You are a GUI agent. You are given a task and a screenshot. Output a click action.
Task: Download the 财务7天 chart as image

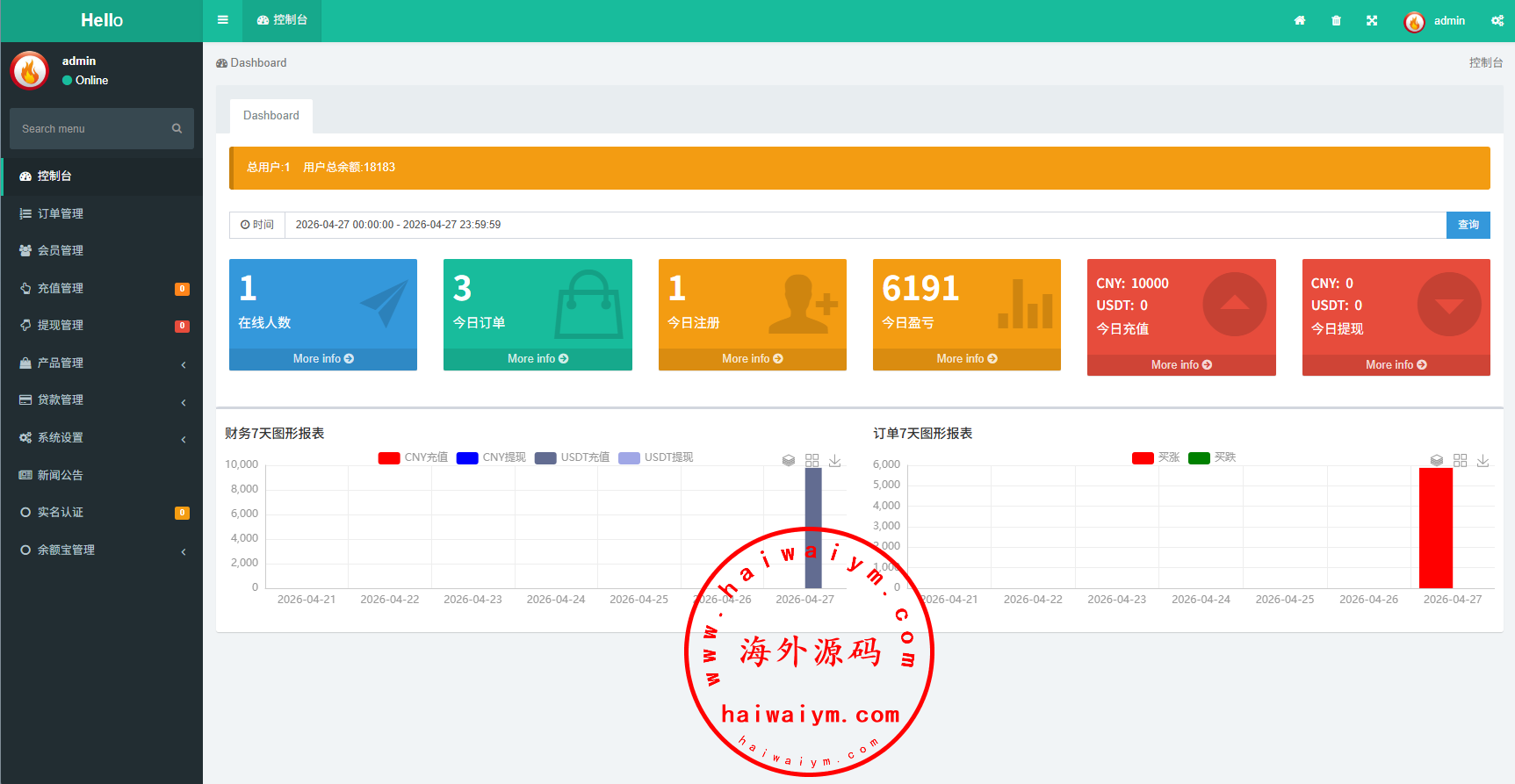[835, 460]
